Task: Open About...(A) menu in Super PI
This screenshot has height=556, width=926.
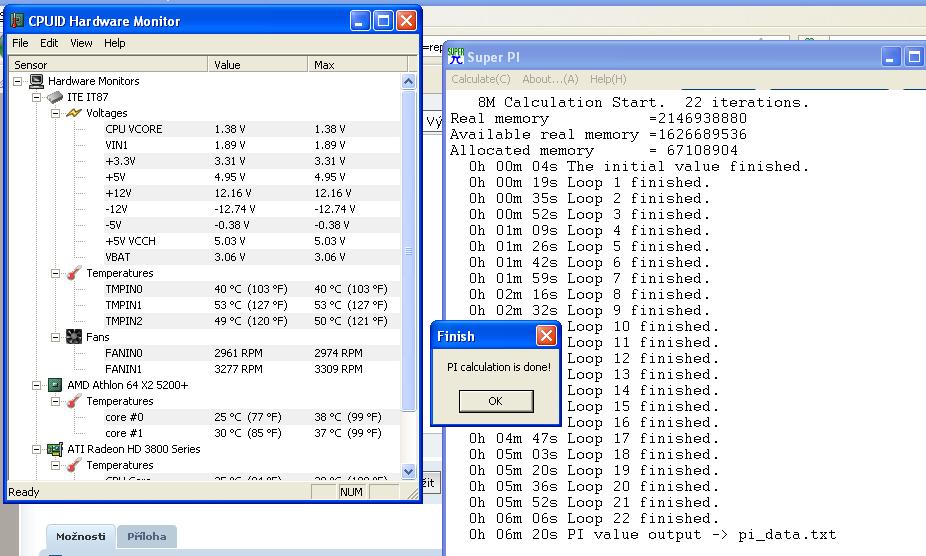Action: tap(550, 79)
